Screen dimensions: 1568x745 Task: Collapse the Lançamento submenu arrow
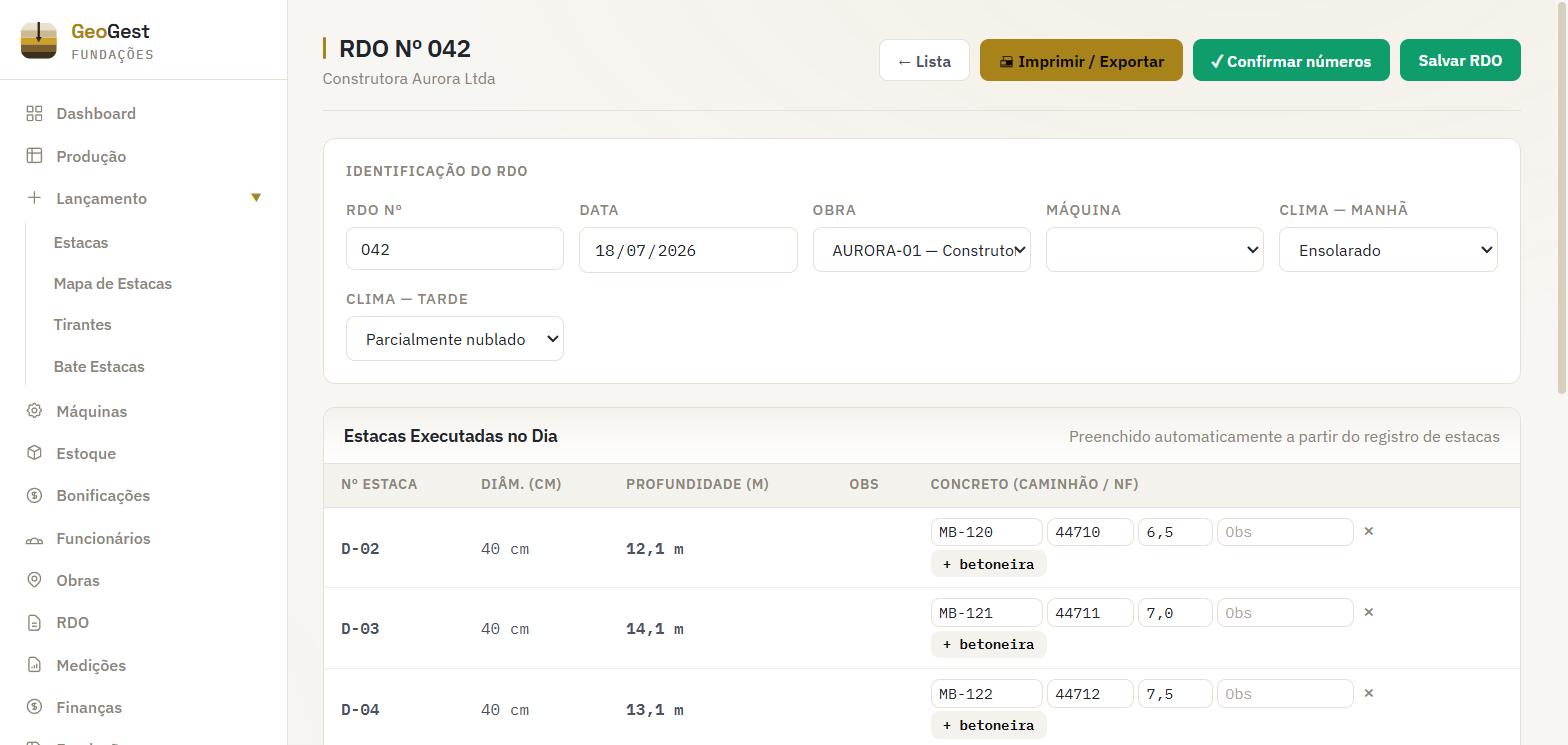click(x=256, y=198)
